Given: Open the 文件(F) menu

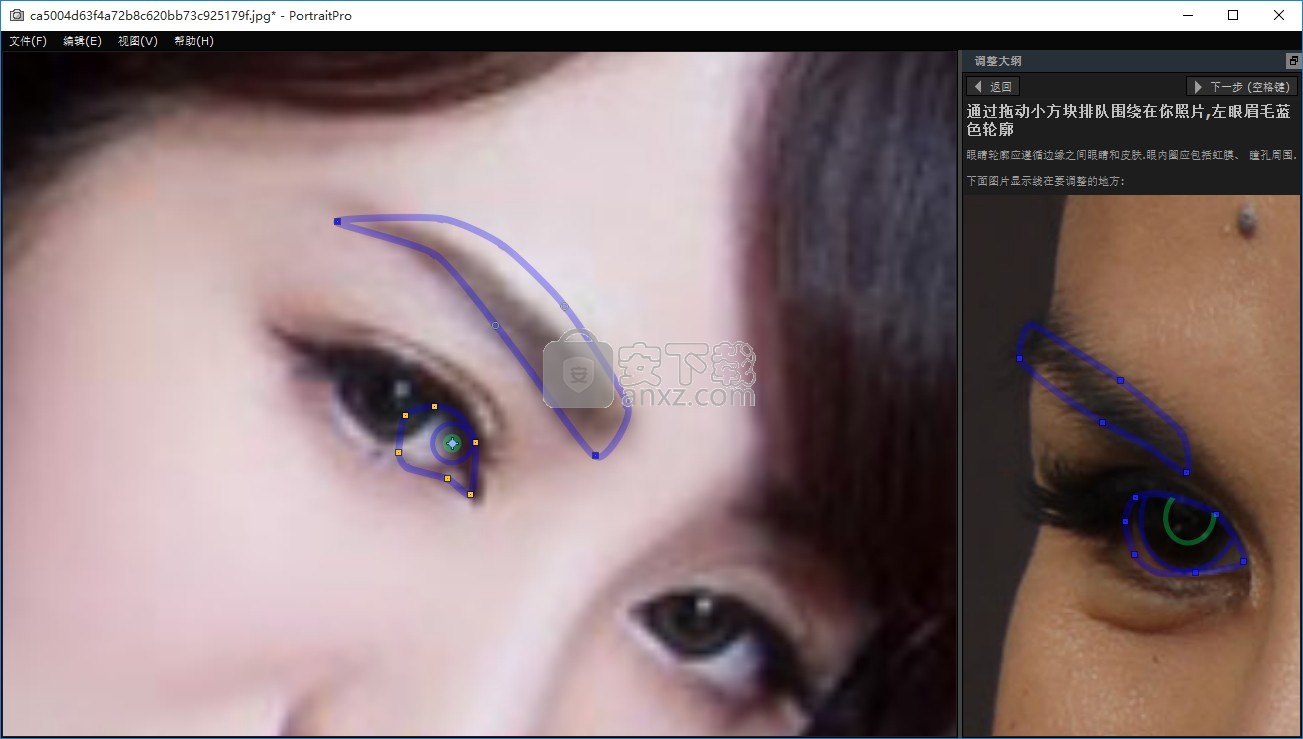Looking at the screenshot, I should [x=28, y=41].
